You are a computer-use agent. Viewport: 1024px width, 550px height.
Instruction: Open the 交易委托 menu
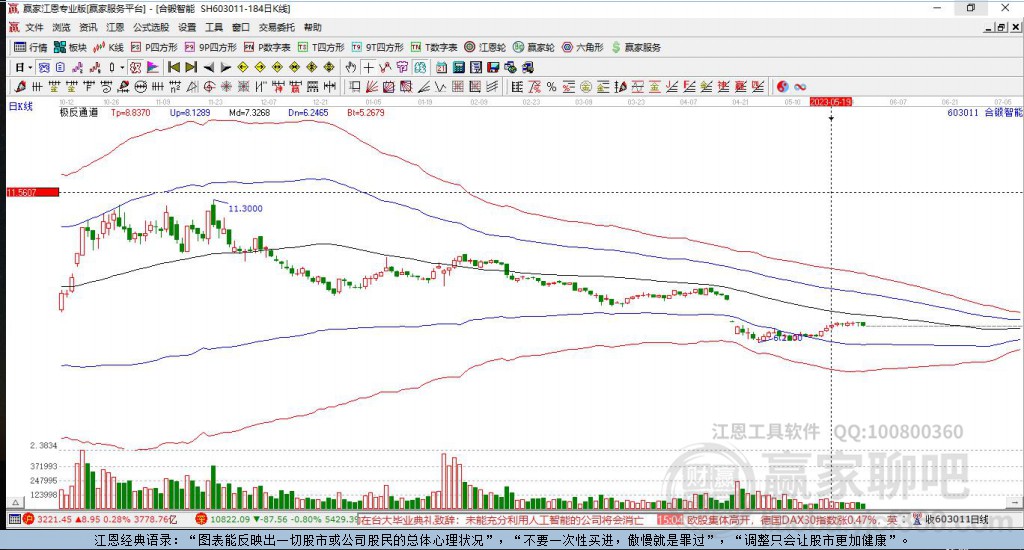[x=276, y=27]
